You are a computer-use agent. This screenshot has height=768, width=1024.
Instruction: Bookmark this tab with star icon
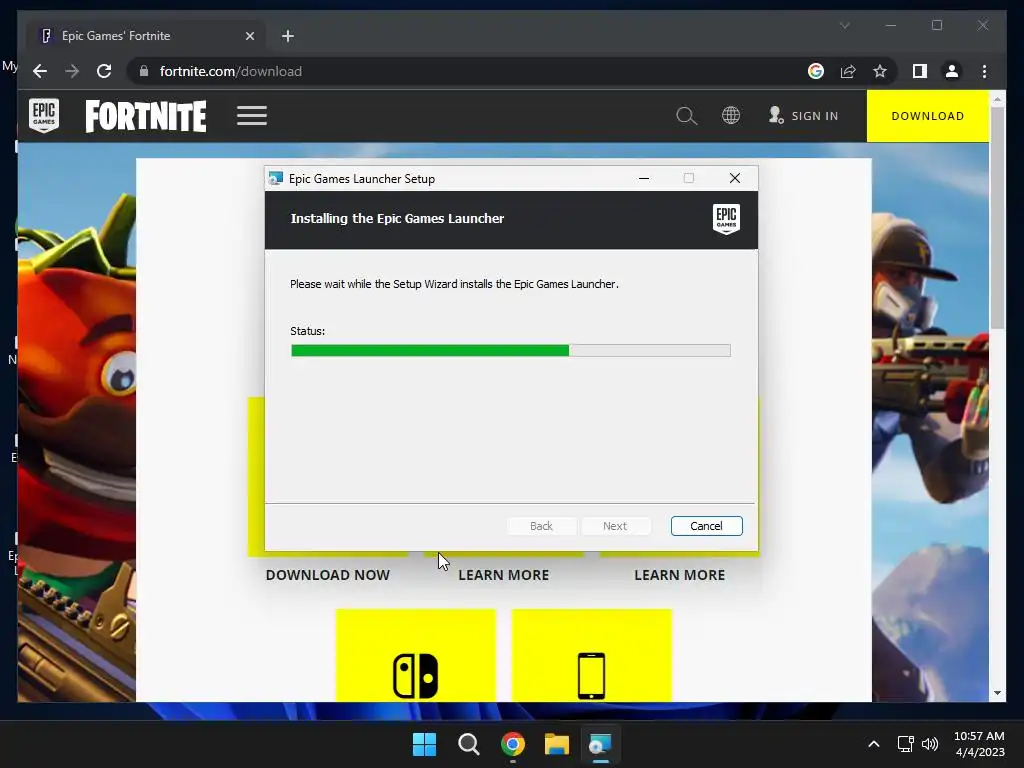point(880,71)
